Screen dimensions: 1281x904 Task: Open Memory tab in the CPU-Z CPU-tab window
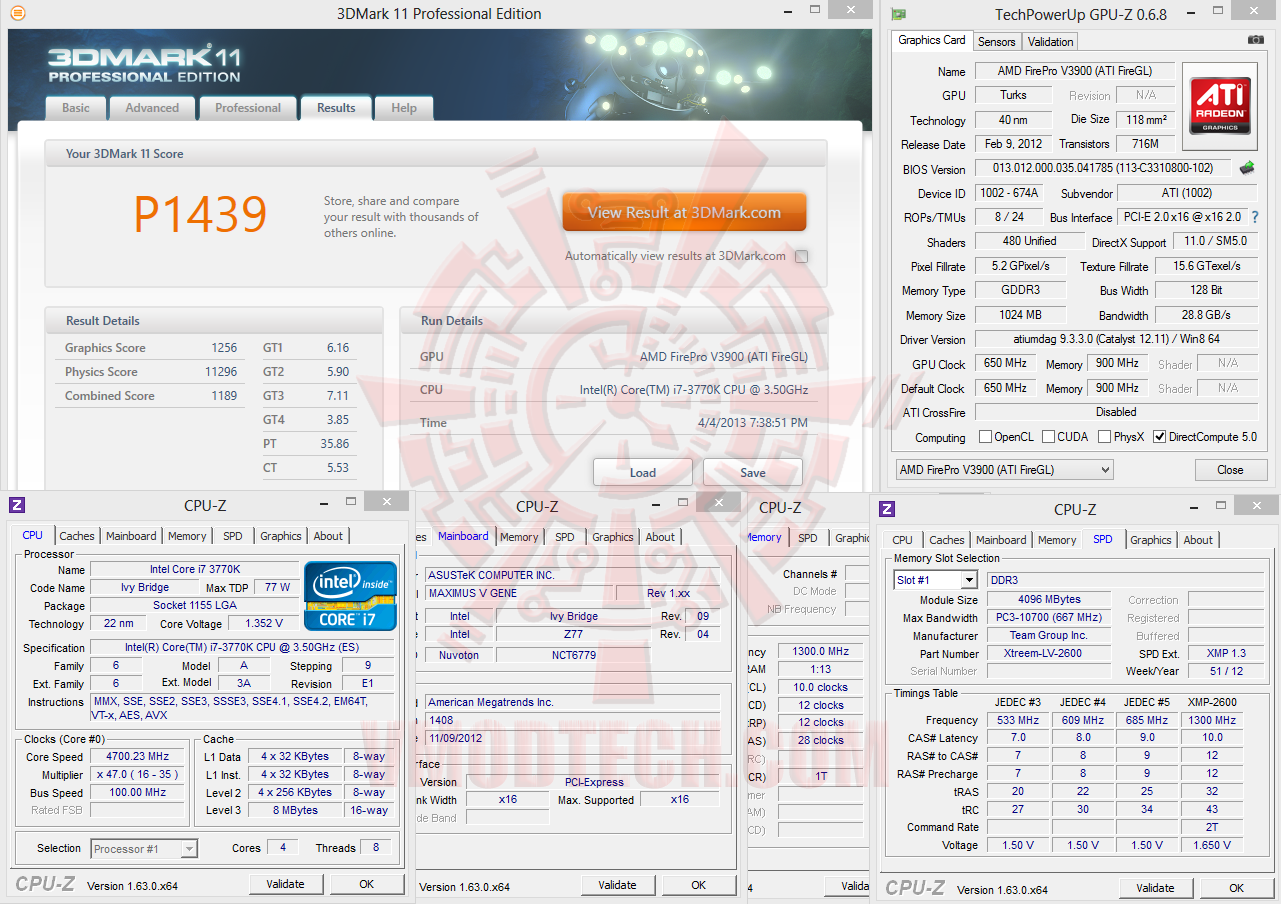[187, 536]
